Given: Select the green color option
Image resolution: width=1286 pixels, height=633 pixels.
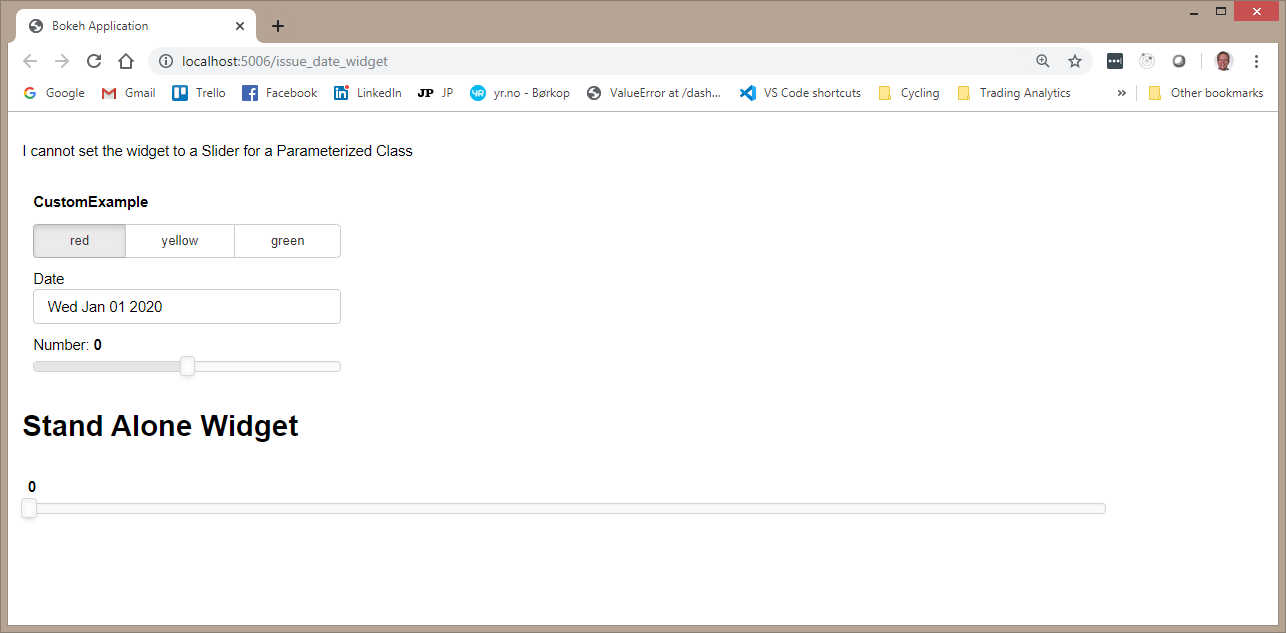Looking at the screenshot, I should coord(287,240).
